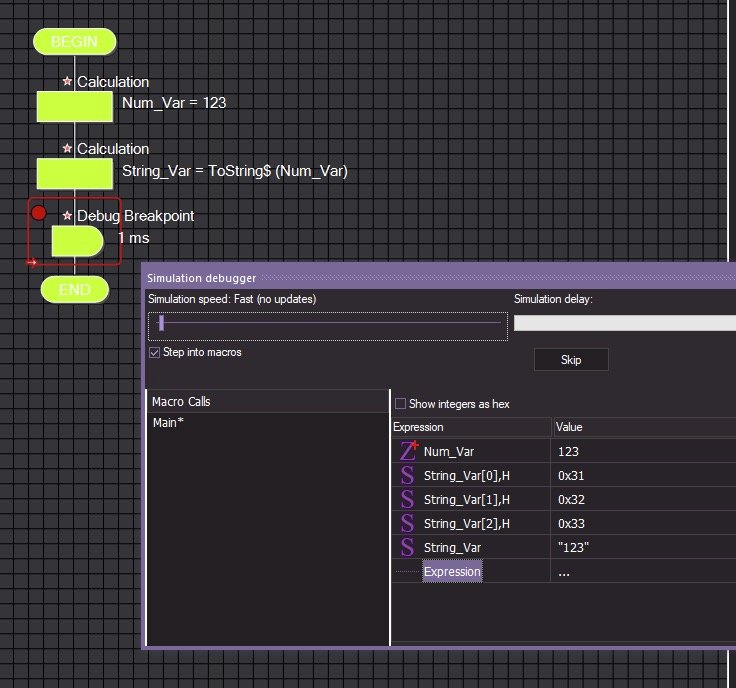Viewport: 736px width, 688px height.
Task: Click the S icon for String_Var[0],H
Action: 407,475
